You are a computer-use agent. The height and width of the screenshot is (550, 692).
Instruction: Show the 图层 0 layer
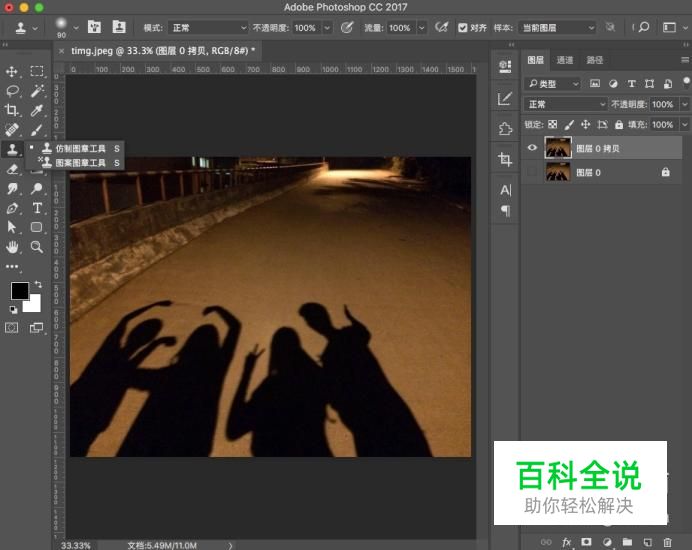click(x=532, y=172)
